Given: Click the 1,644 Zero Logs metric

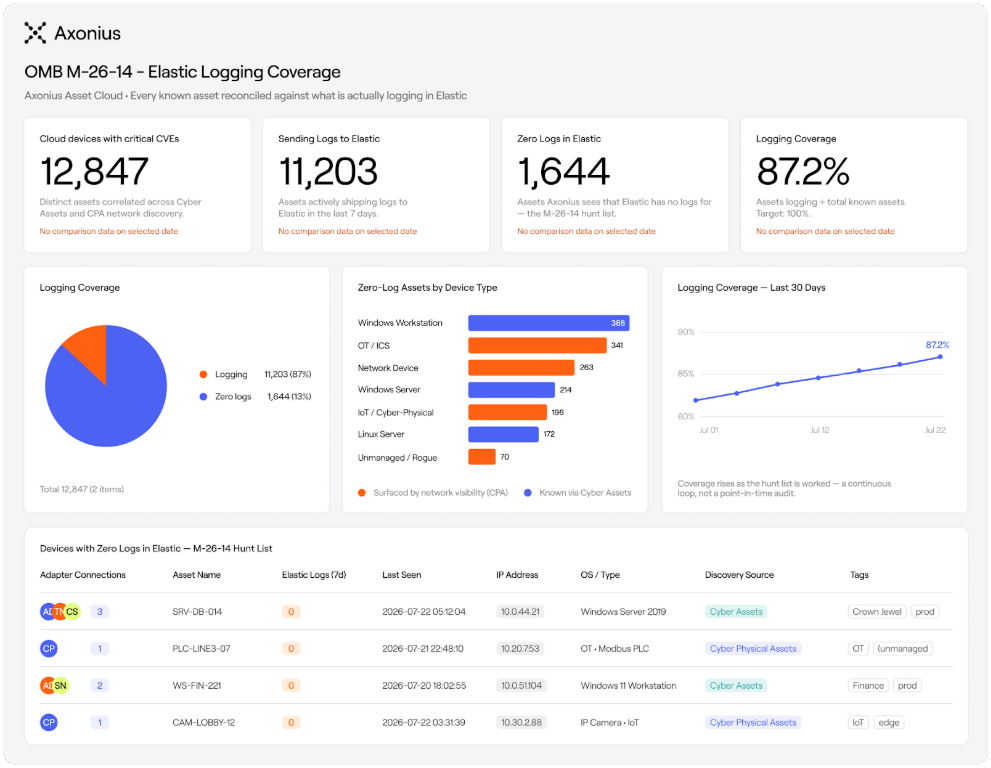Looking at the screenshot, I should tap(564, 171).
